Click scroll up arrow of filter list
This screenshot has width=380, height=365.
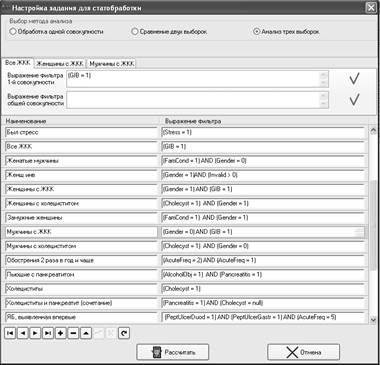pos(373,131)
